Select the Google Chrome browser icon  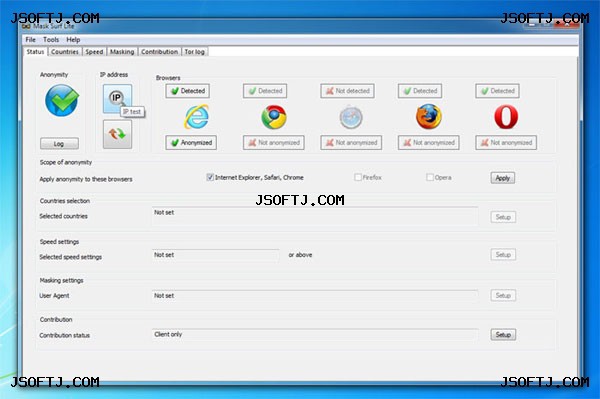click(x=274, y=117)
